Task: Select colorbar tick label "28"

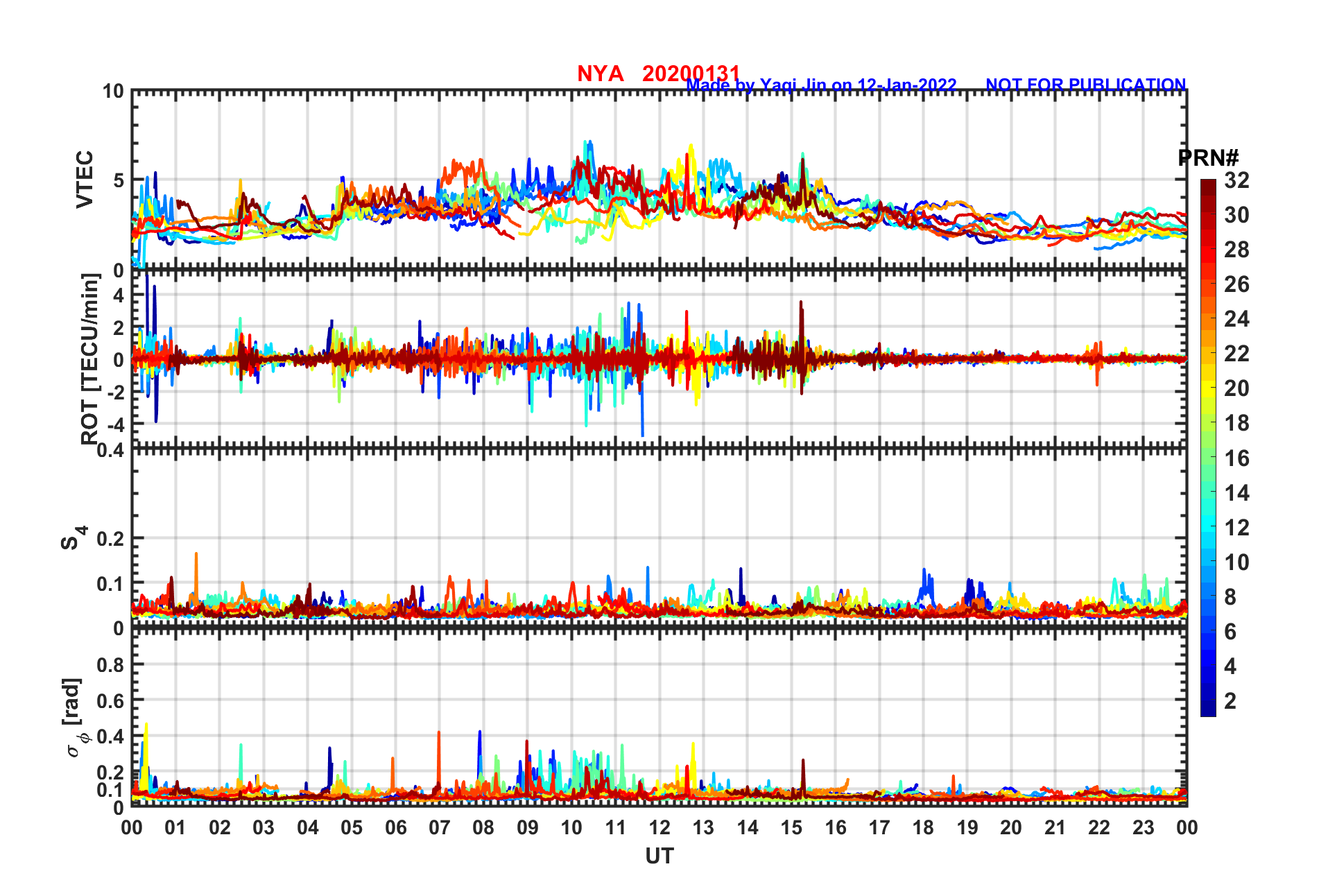Action: pos(1236,250)
